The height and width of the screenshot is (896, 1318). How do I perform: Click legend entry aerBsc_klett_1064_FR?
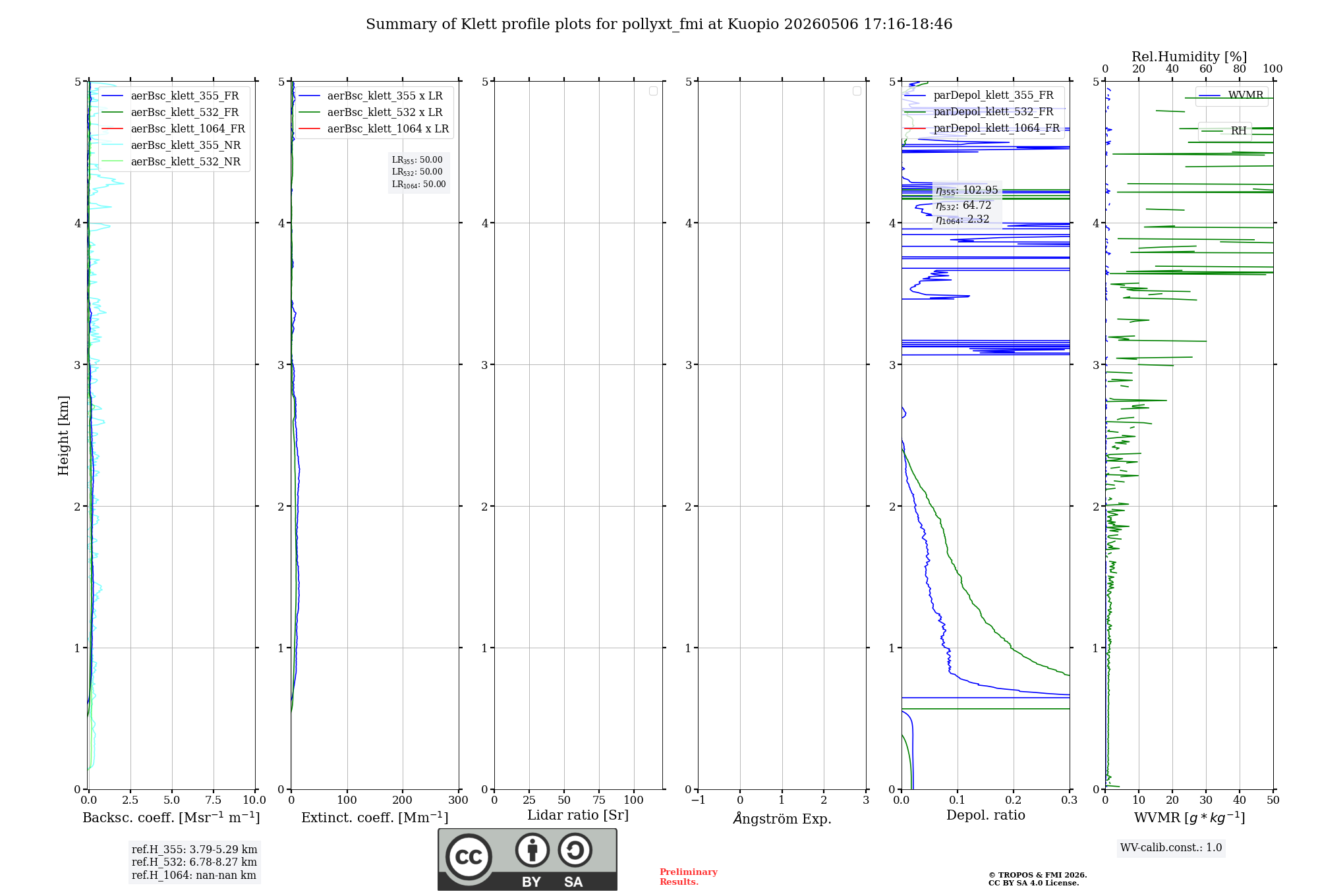click(x=174, y=128)
